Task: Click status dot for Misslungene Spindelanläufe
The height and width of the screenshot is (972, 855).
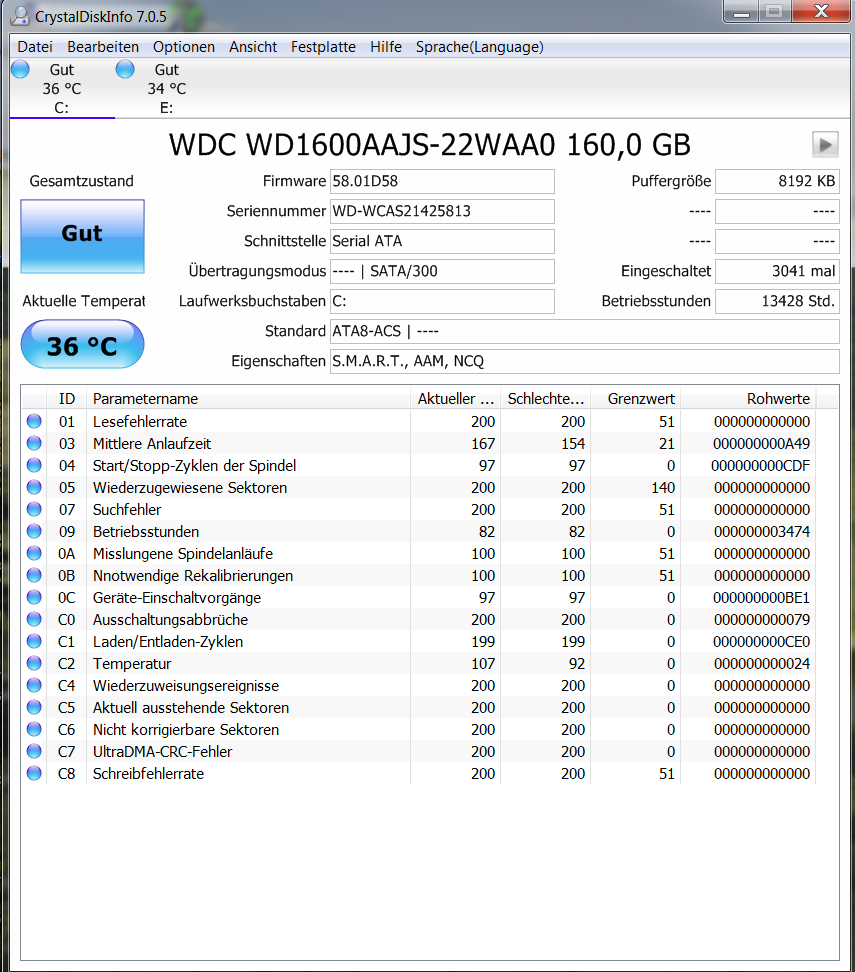Action: pyautogui.click(x=34, y=554)
